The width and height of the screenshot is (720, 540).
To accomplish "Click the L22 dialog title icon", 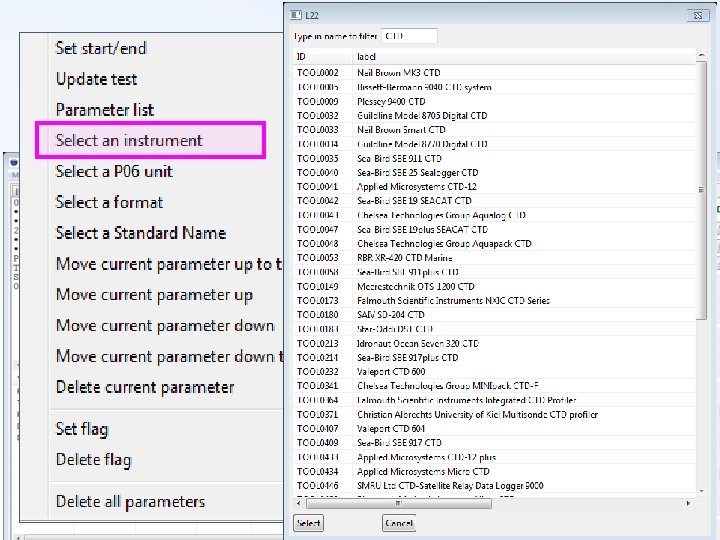I will (x=296, y=15).
